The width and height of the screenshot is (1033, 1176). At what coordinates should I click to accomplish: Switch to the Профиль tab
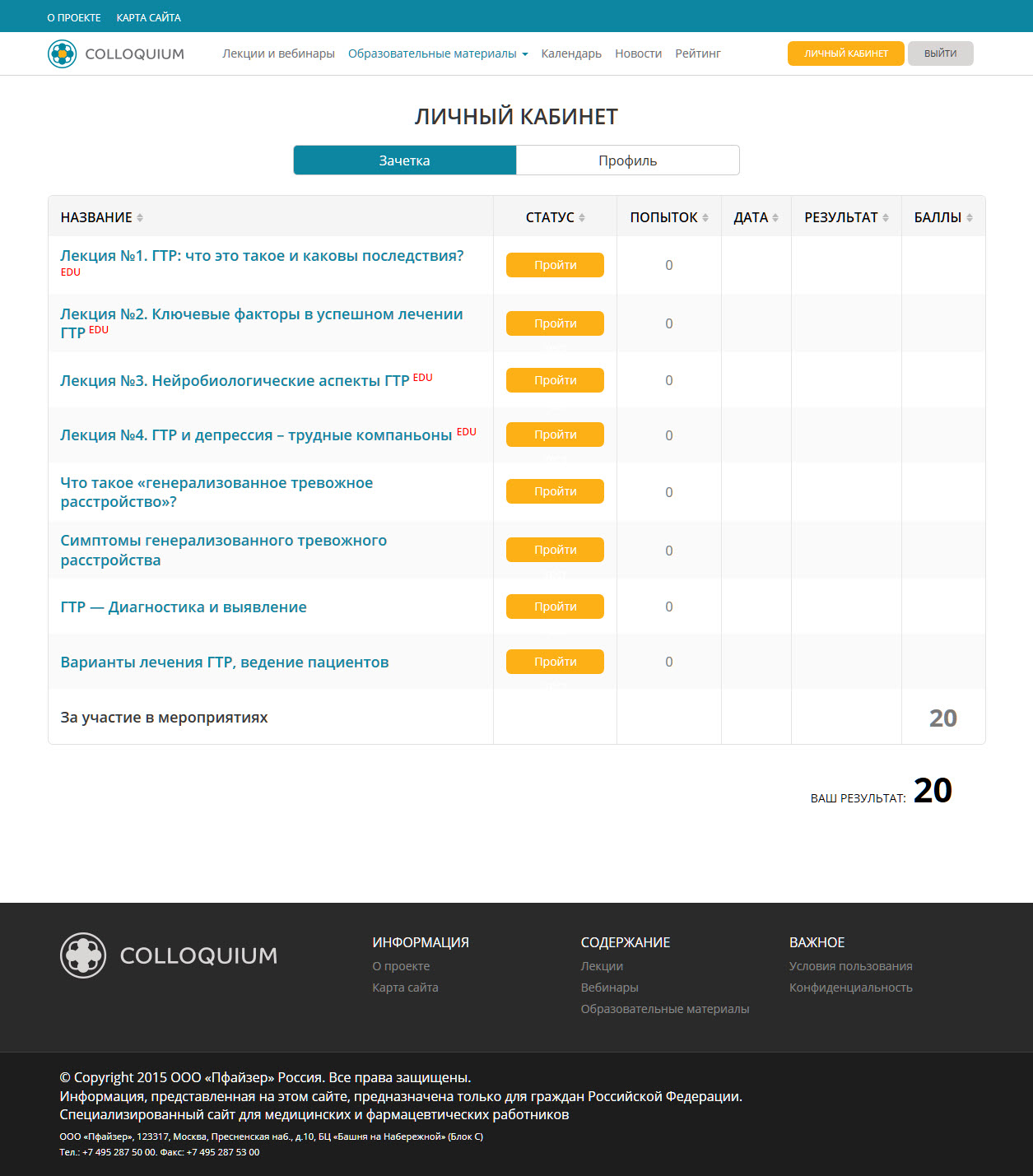[627, 160]
